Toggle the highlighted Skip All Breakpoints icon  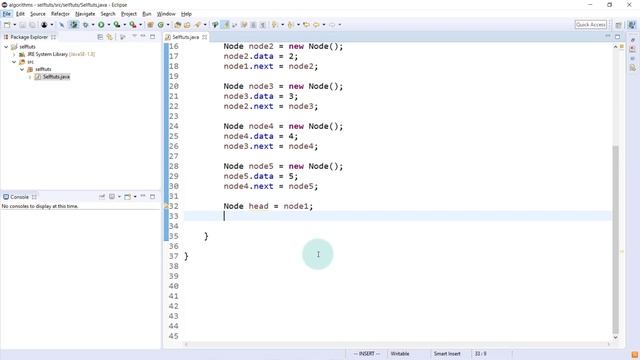(73, 25)
